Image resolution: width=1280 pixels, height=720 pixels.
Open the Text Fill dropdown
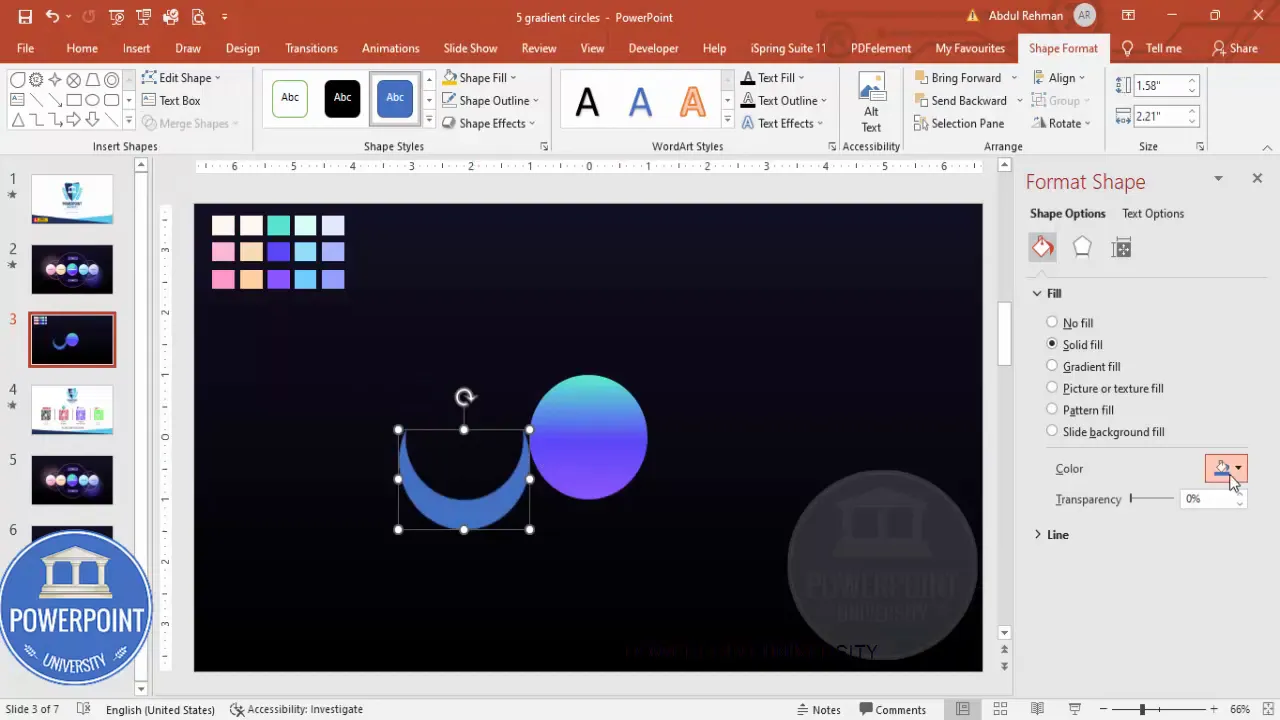(773, 77)
